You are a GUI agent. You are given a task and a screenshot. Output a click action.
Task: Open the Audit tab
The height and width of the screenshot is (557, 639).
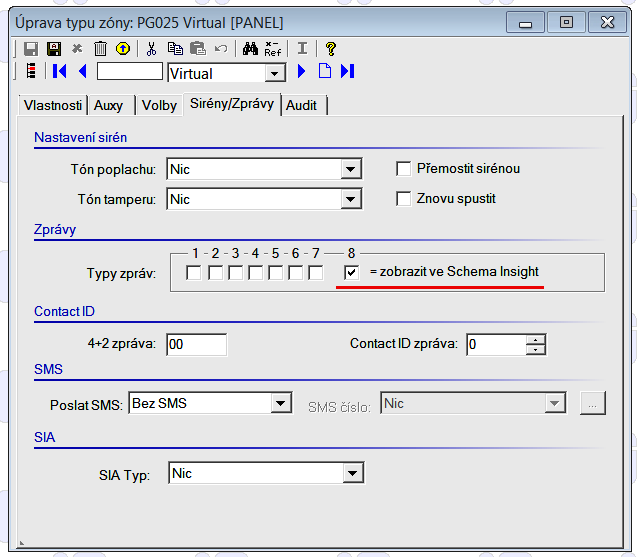(304, 105)
